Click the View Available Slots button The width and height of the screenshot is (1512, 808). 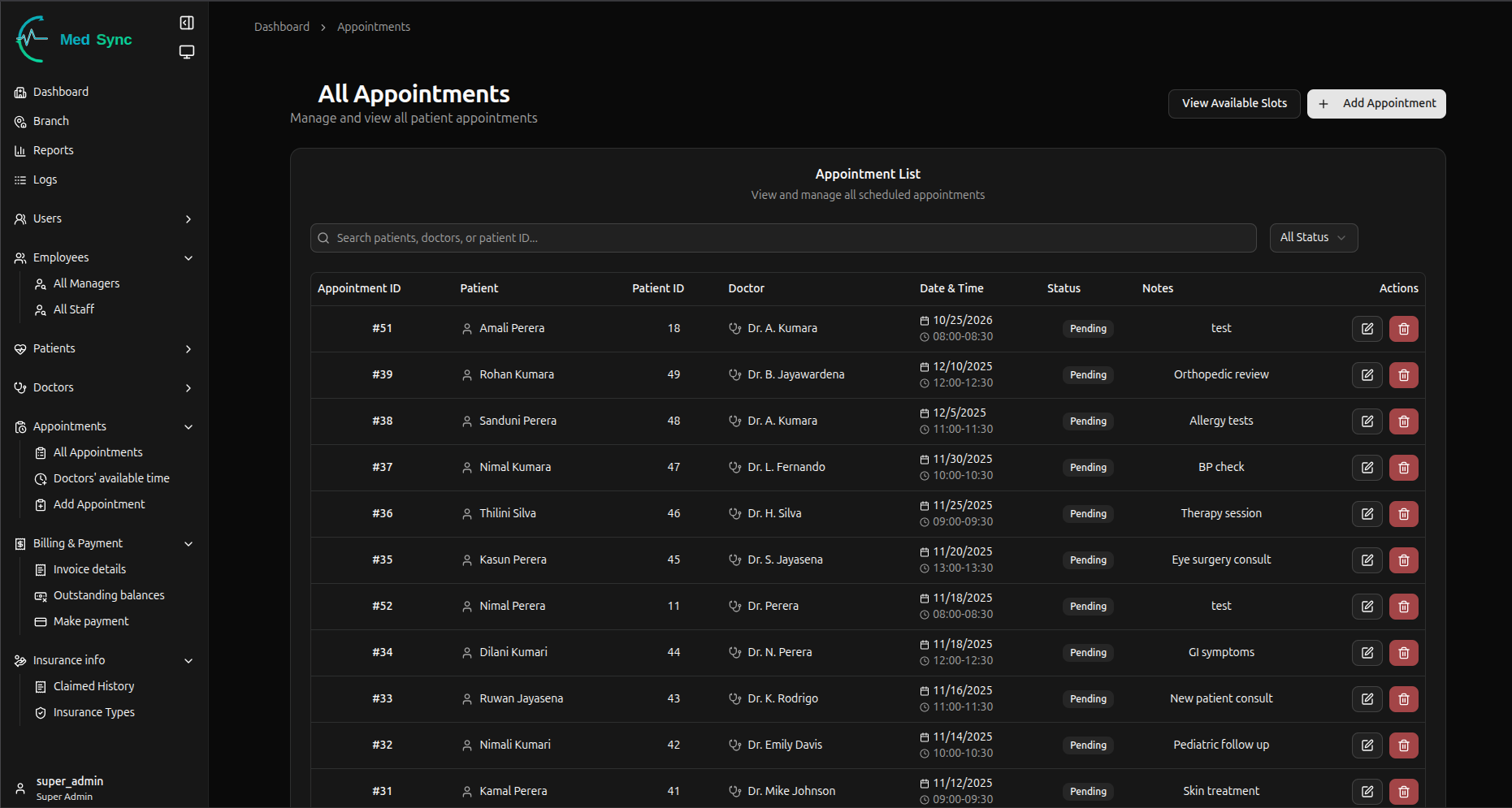pos(1233,104)
